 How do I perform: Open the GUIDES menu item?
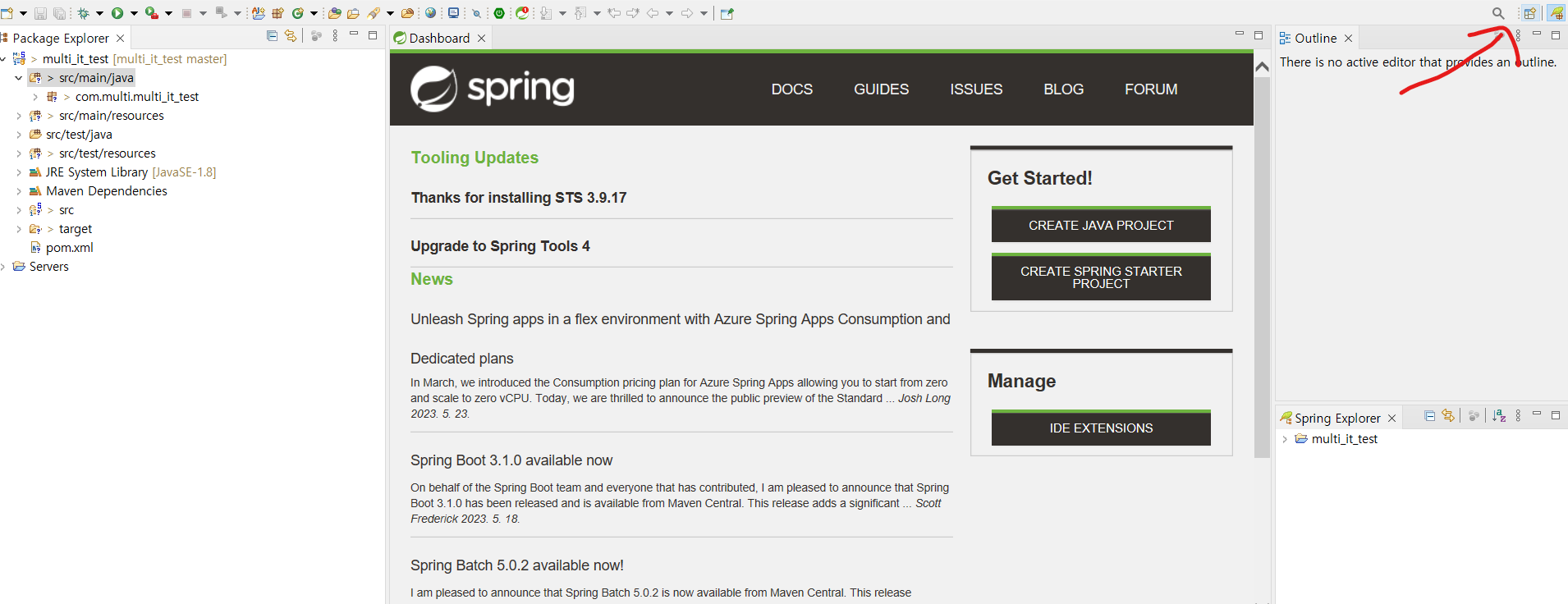pyautogui.click(x=881, y=89)
